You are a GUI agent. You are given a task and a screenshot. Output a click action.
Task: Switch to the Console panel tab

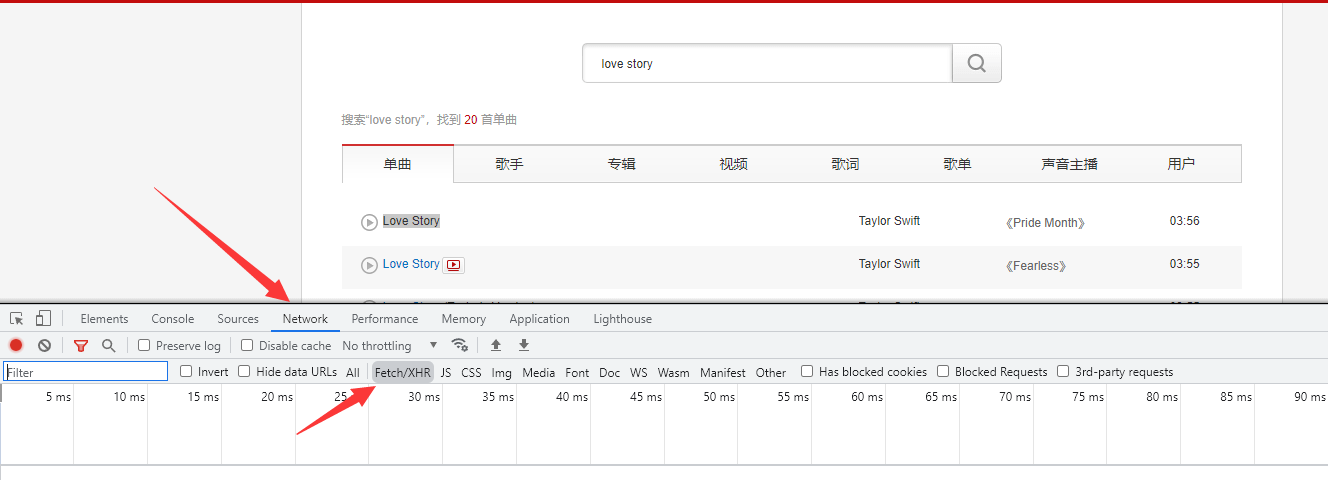tap(173, 319)
